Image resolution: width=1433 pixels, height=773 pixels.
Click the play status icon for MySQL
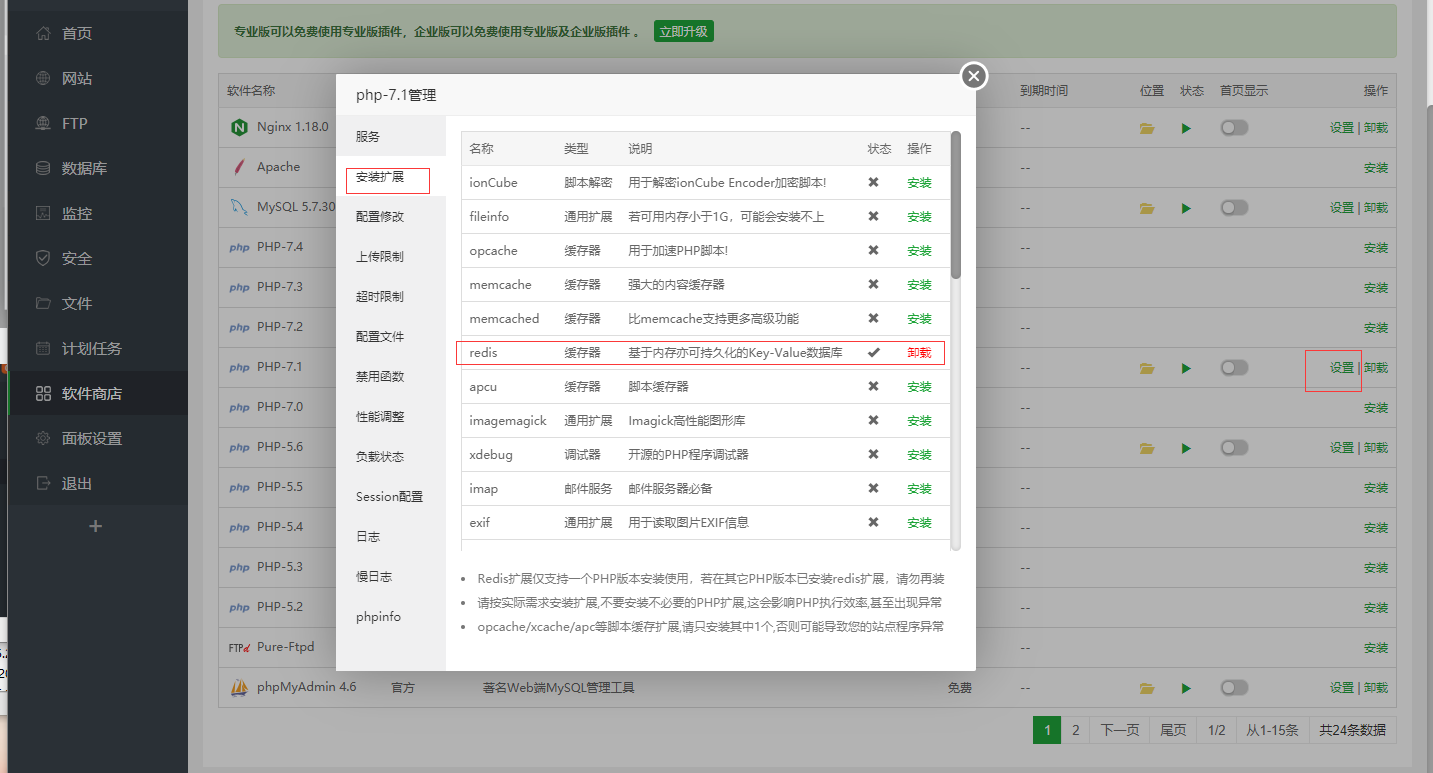(x=1187, y=208)
